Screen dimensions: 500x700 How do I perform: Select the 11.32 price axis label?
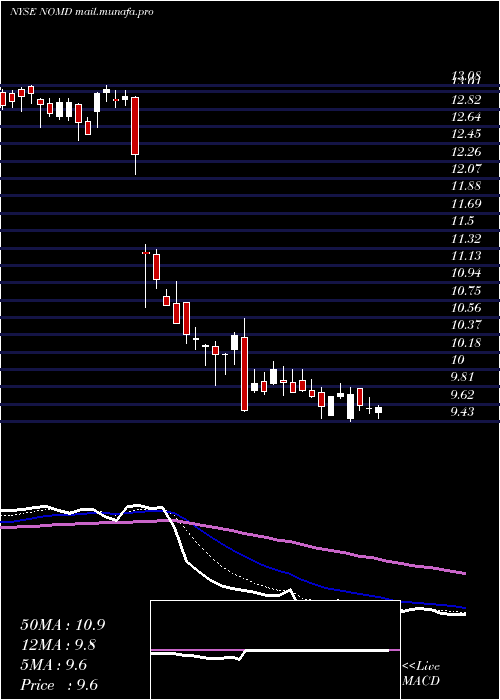[x=466, y=238]
